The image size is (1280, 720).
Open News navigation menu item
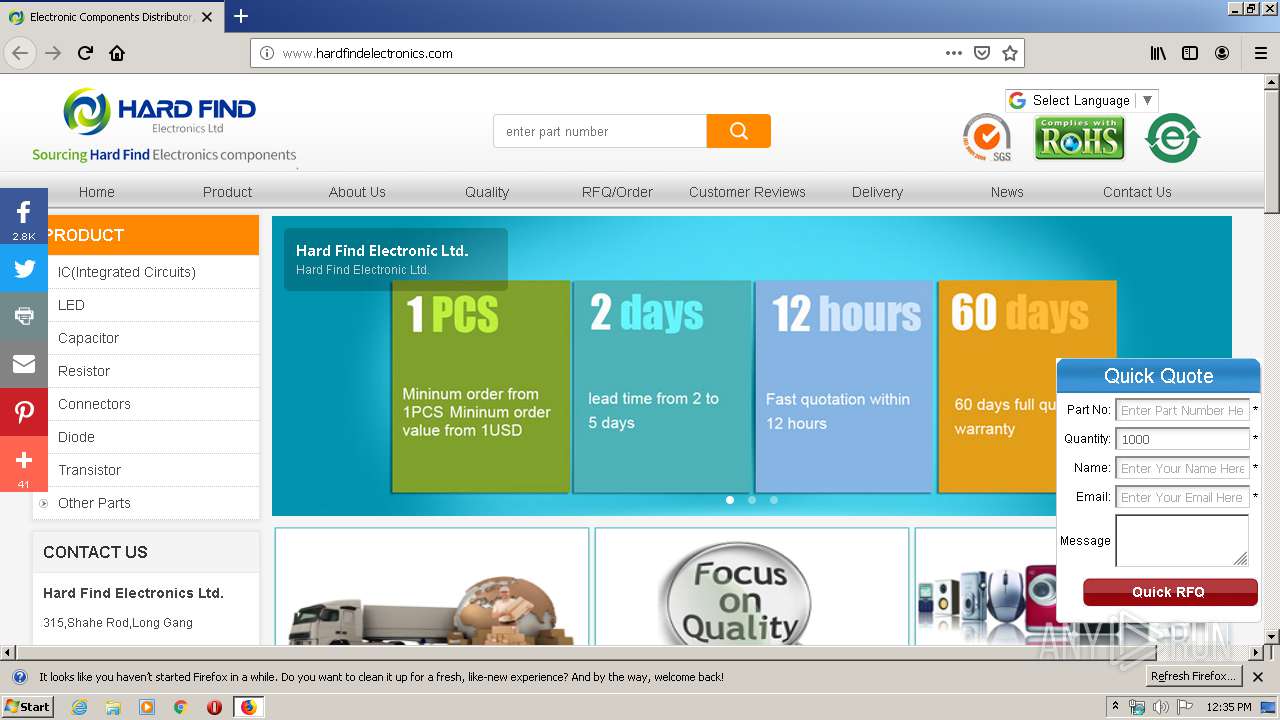[1007, 192]
